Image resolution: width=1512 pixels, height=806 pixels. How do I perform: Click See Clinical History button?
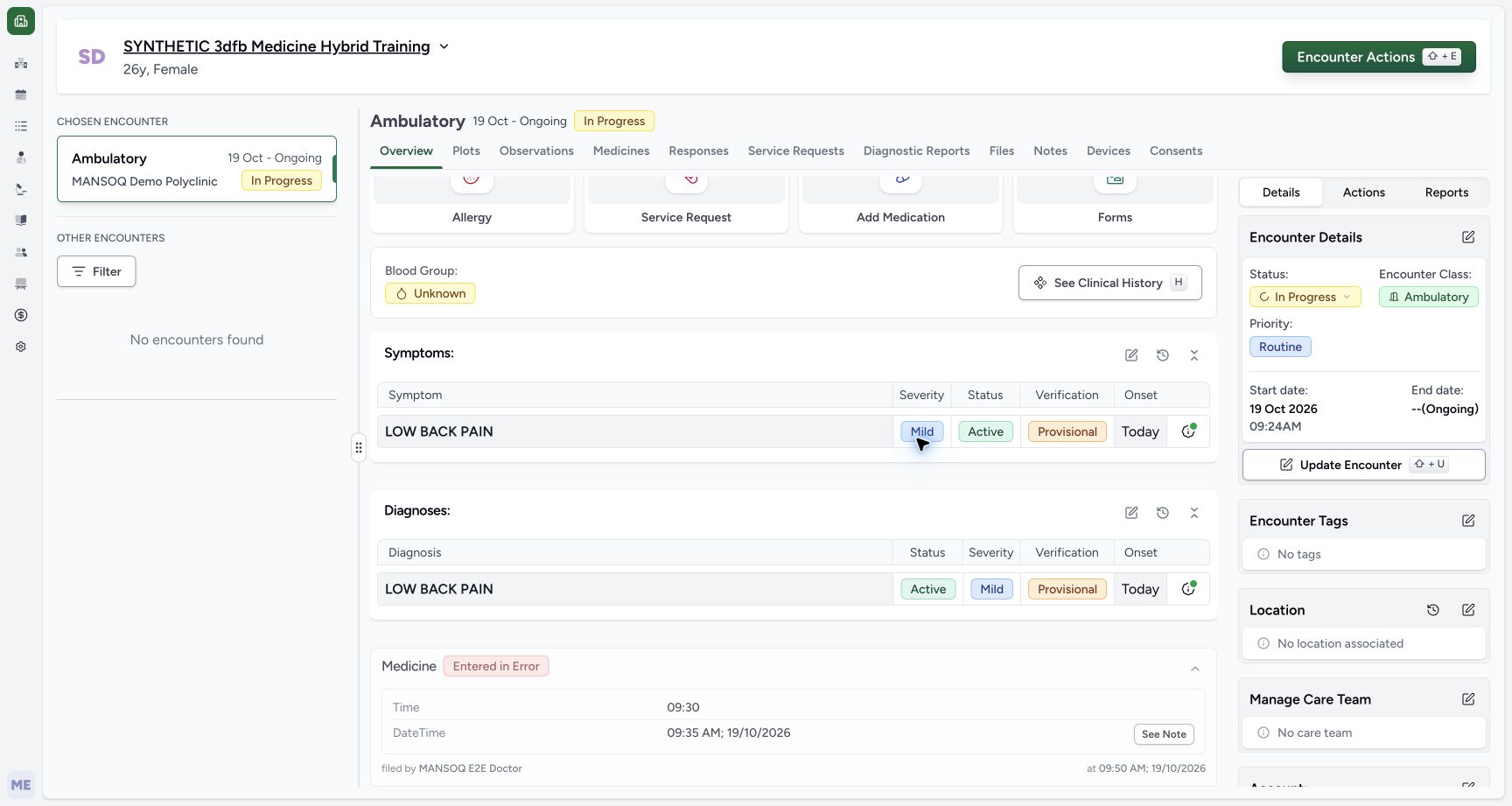click(x=1109, y=283)
